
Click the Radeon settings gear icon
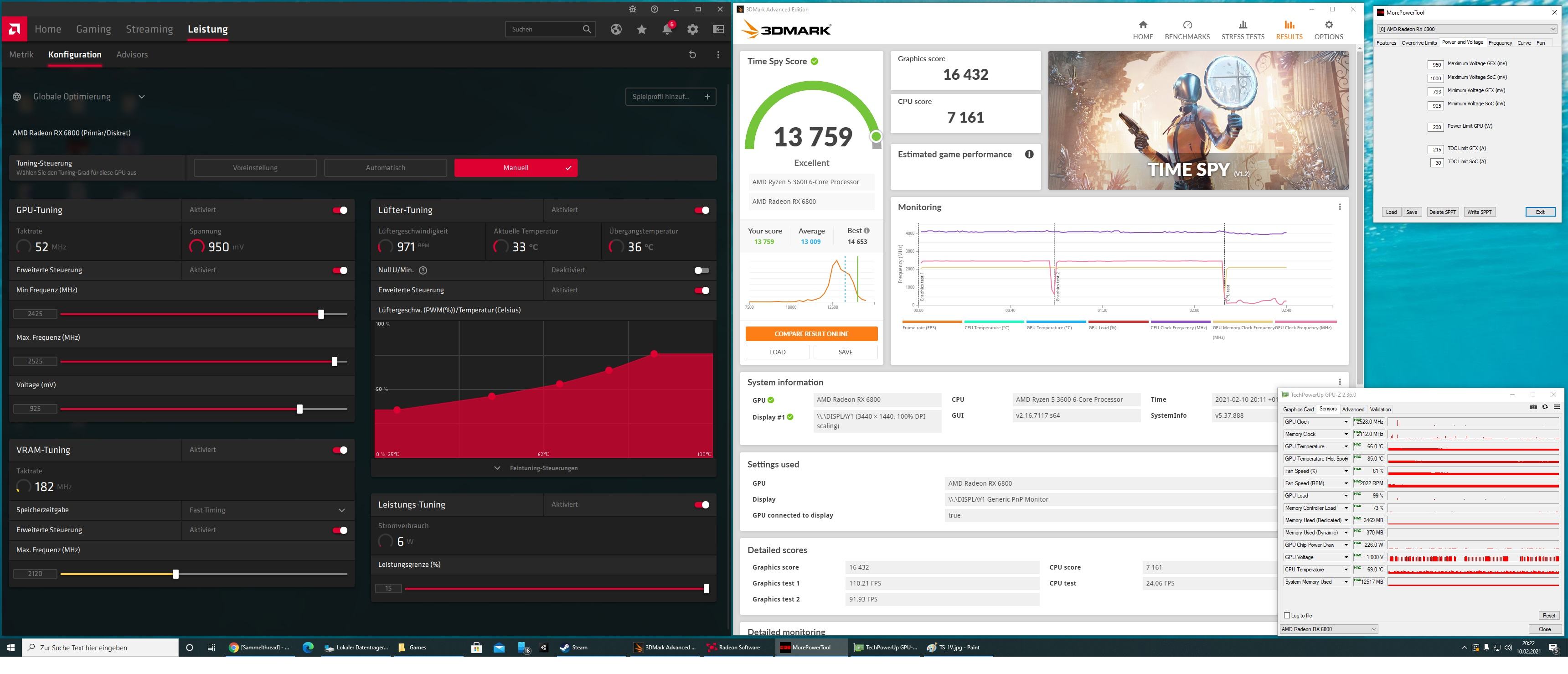(693, 29)
